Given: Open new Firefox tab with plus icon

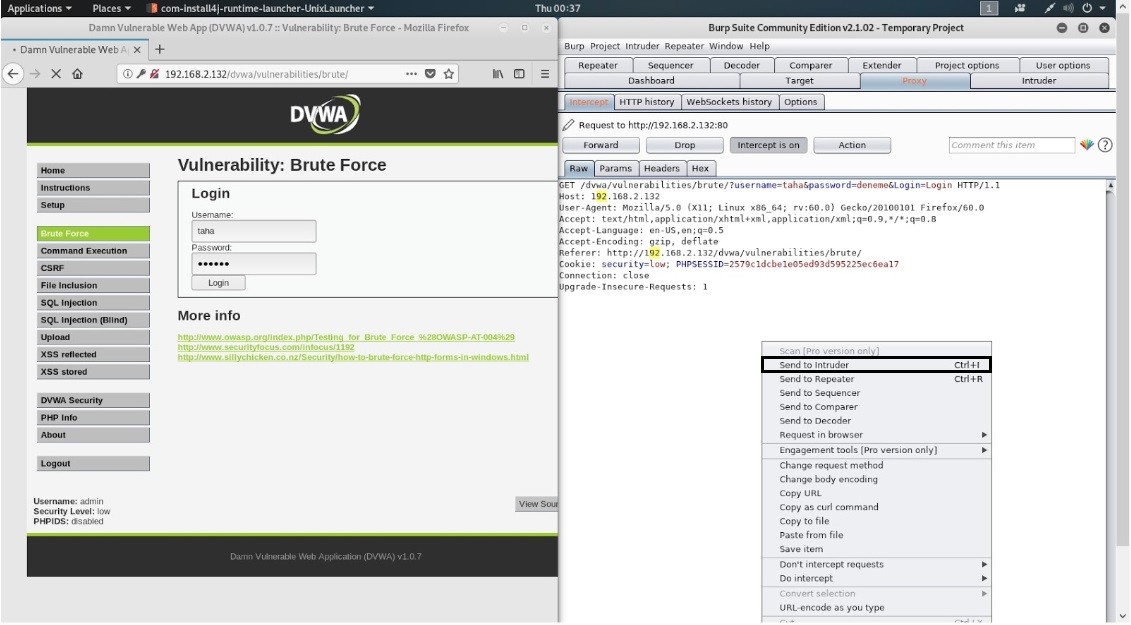Looking at the screenshot, I should pos(160,49).
